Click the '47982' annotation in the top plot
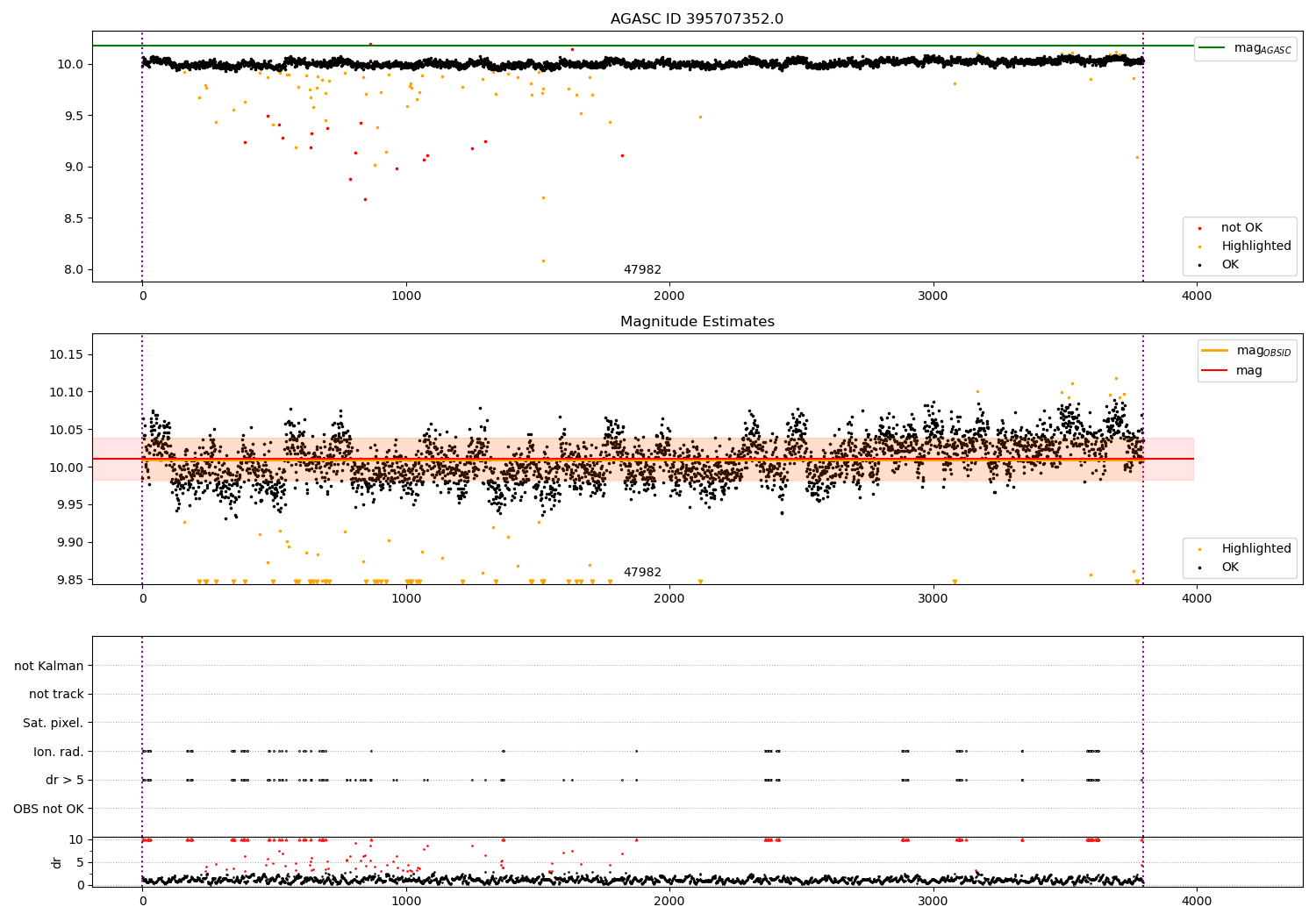 642,270
